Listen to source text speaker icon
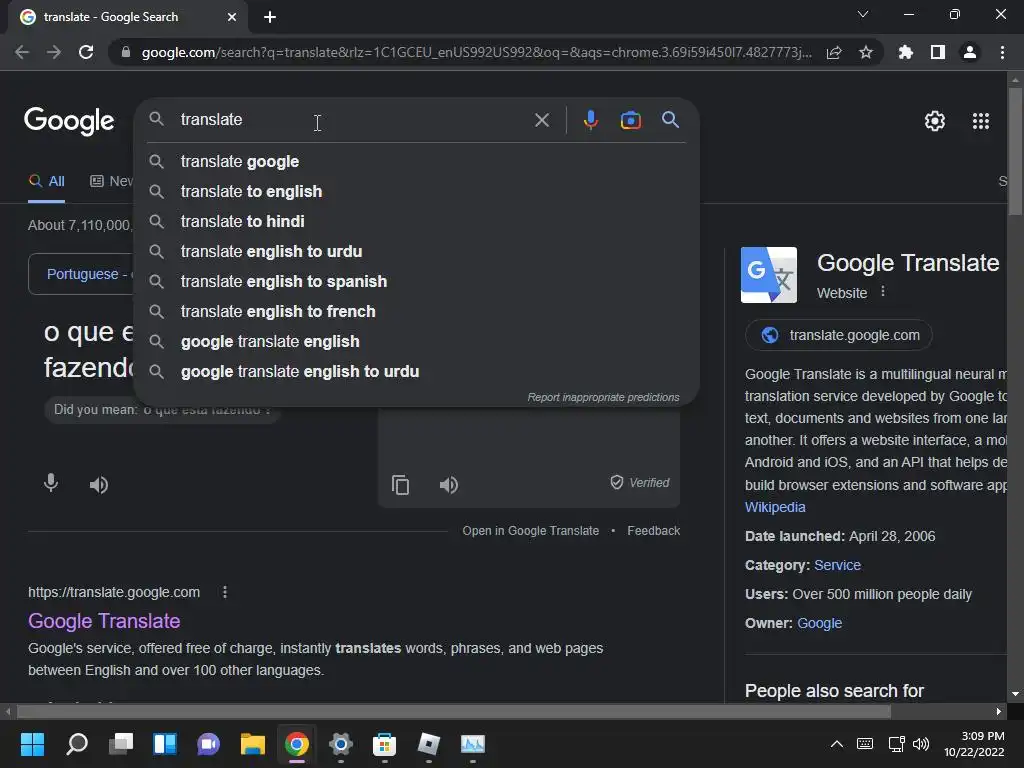Viewport: 1024px width, 768px height. click(99, 485)
